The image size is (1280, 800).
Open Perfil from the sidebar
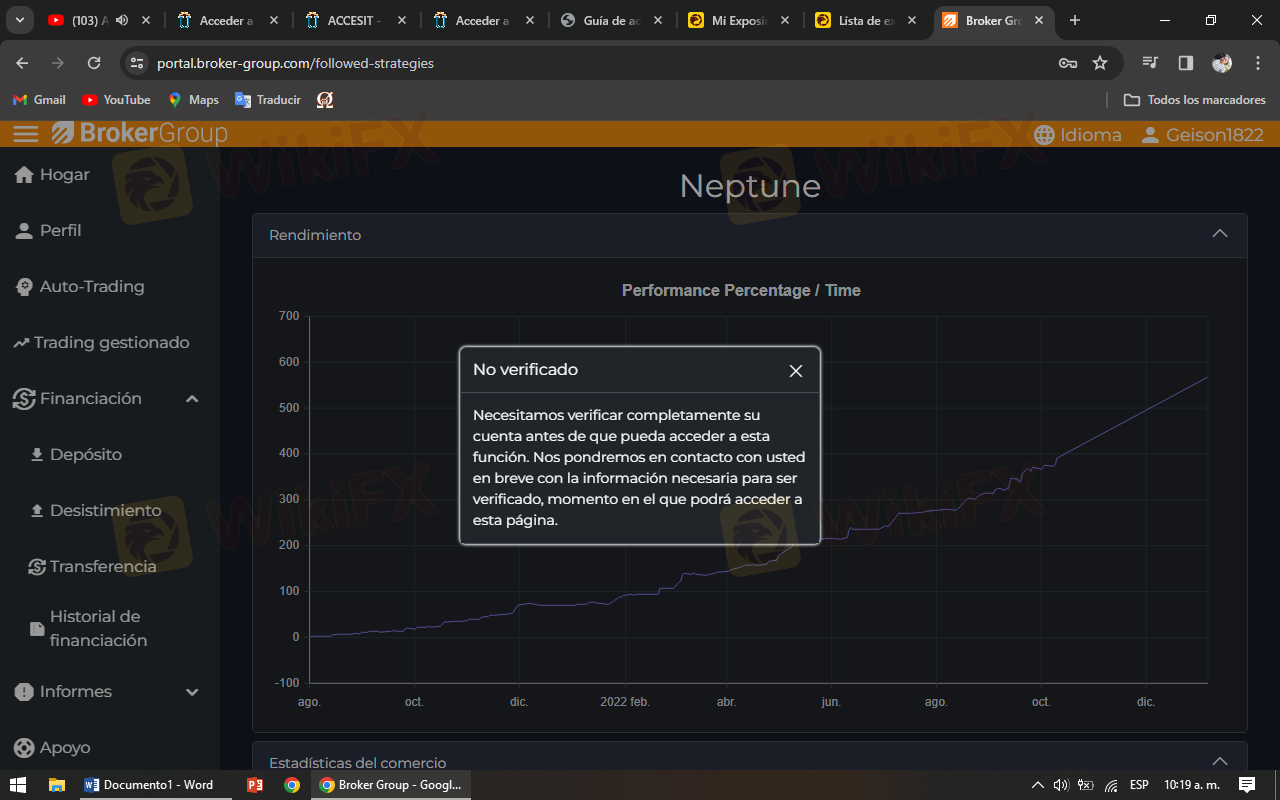[60, 230]
